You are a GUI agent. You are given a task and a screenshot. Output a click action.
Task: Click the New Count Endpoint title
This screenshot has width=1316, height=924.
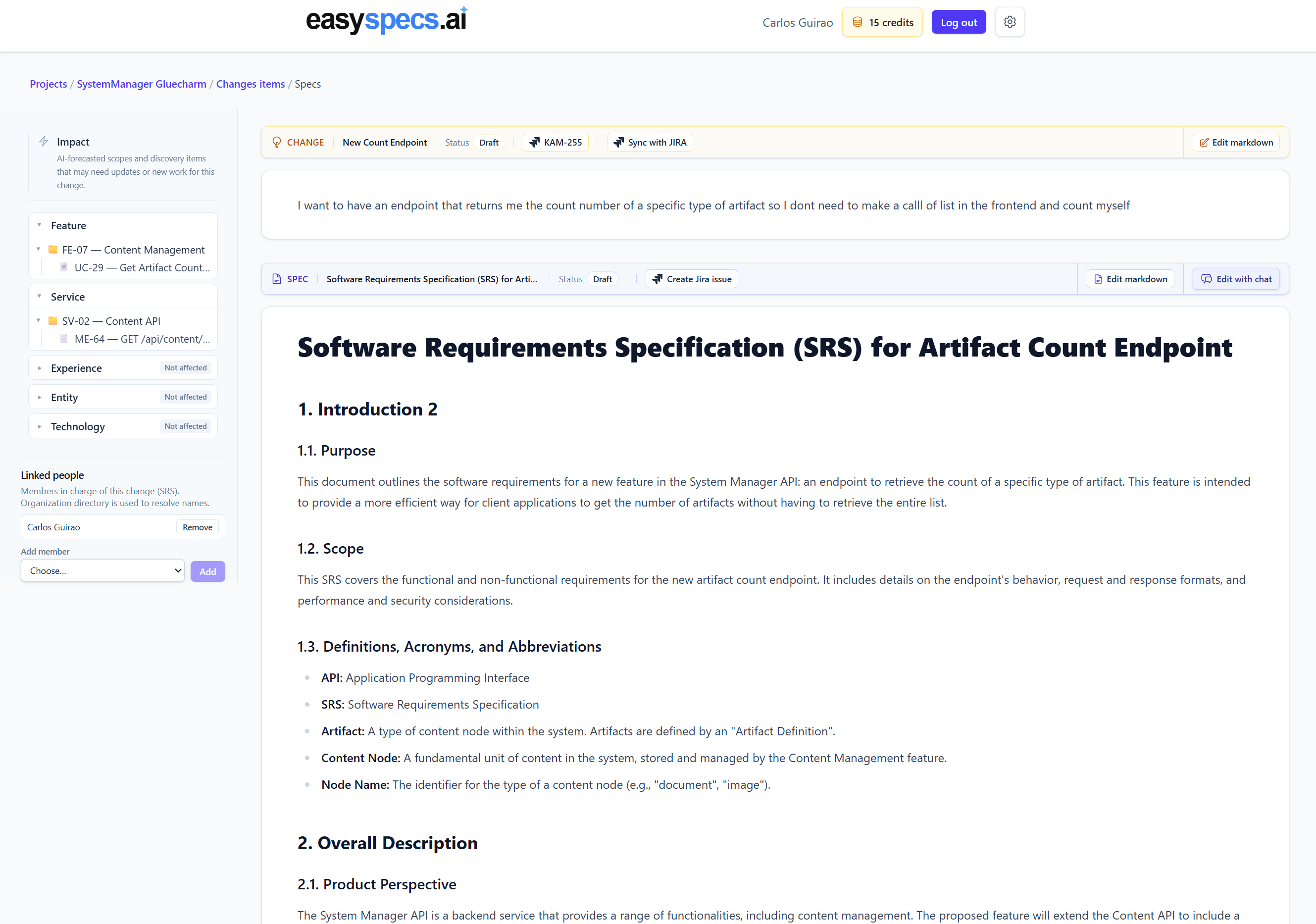385,142
